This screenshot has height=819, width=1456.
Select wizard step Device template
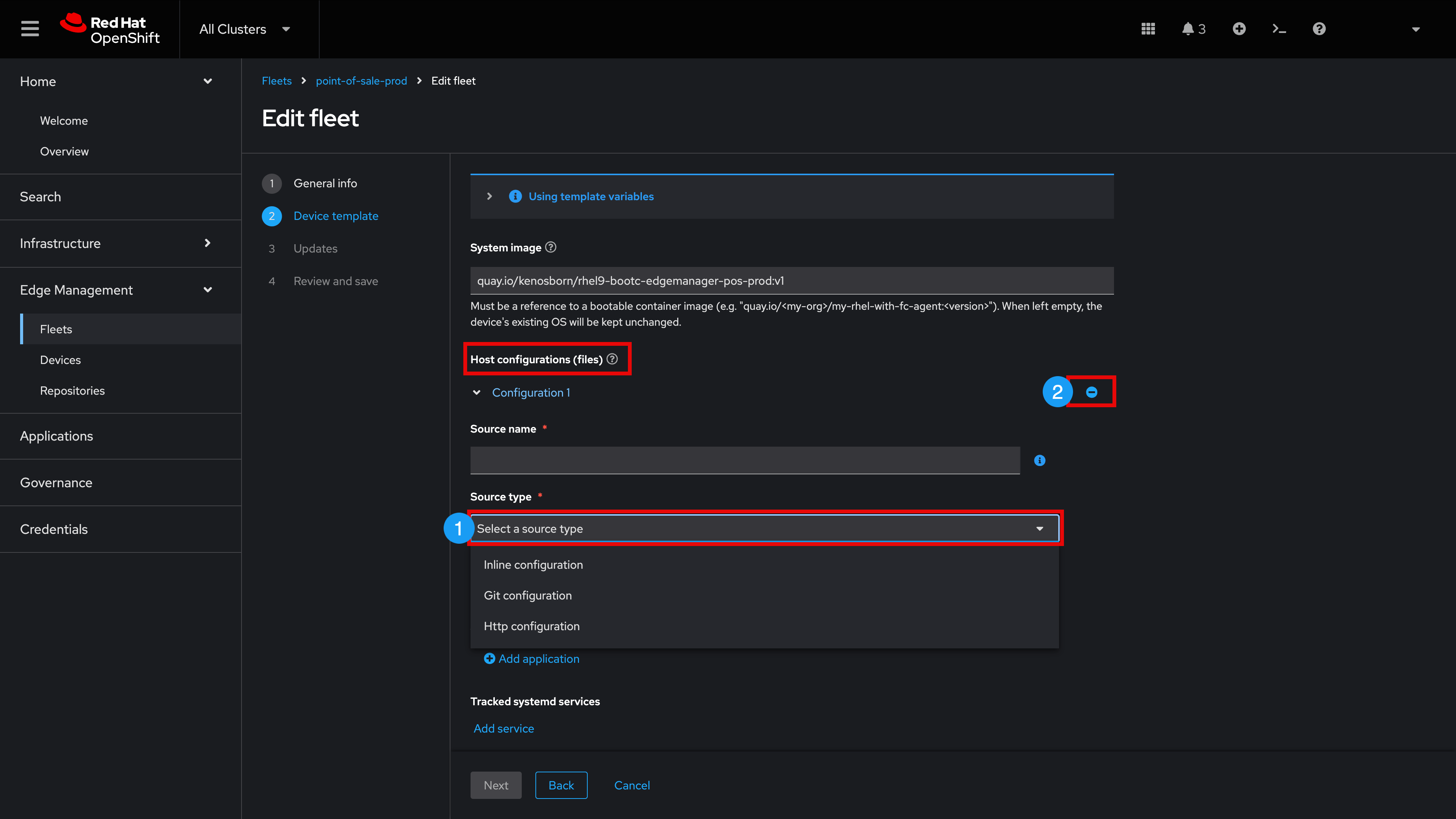335,216
